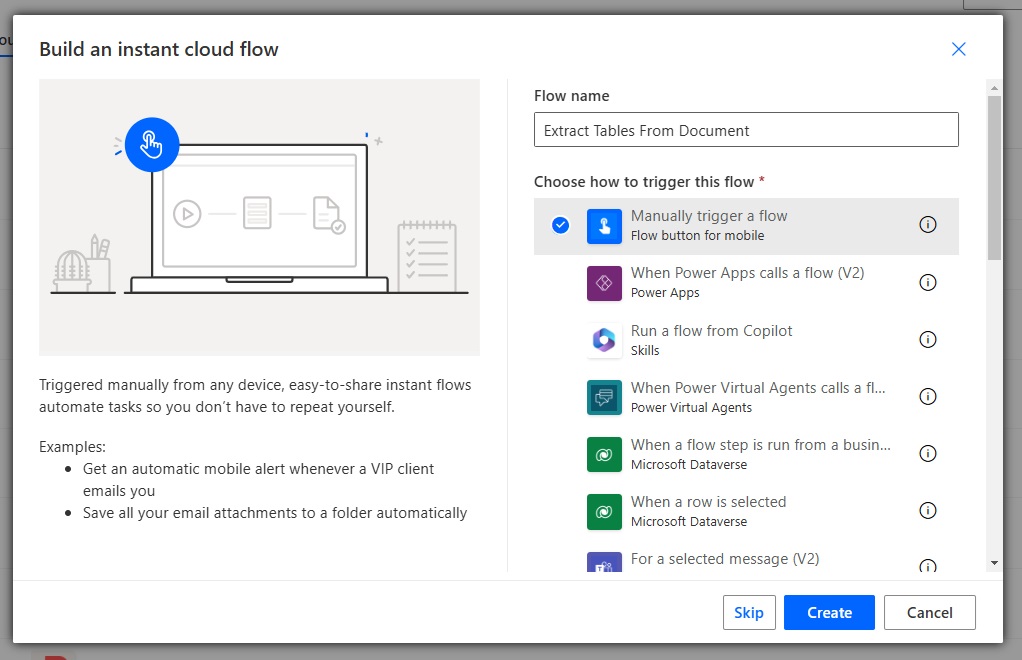Uncheck the Manually trigger a flow checkmark
Viewport: 1022px width, 660px height.
pos(561,225)
